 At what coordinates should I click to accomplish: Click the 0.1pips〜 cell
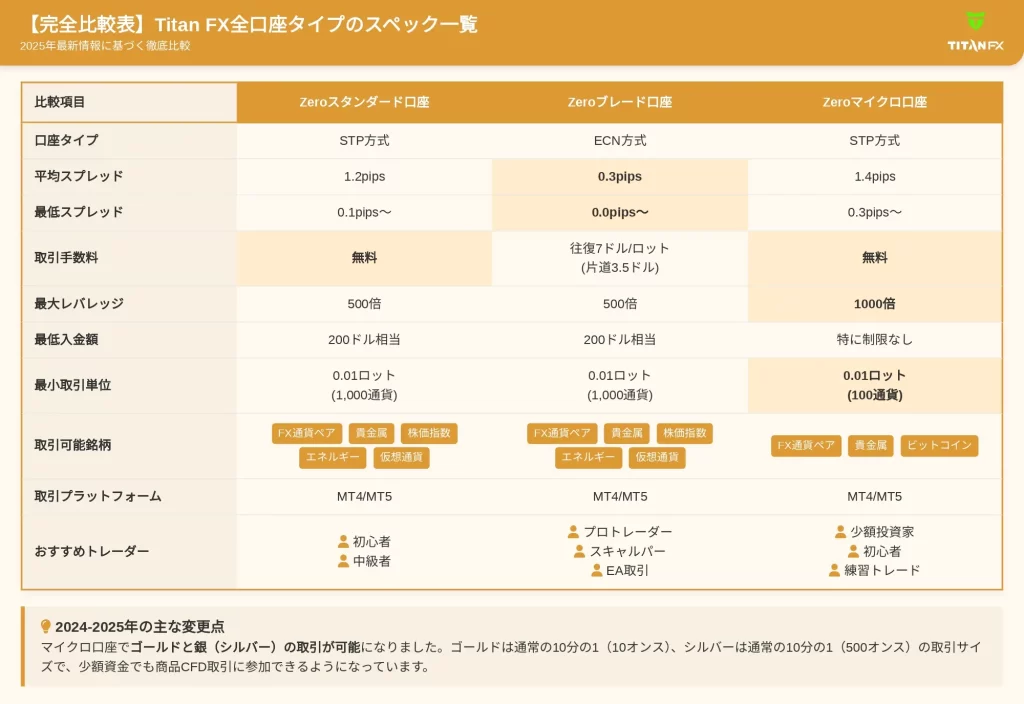click(x=364, y=212)
